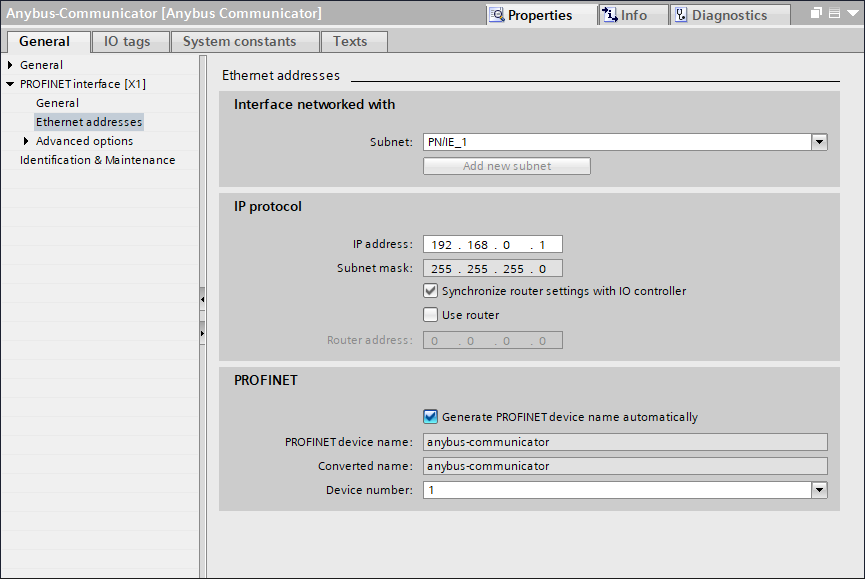Uncheck Generate PROFINET device name automatically
The image size is (865, 579).
point(431,417)
